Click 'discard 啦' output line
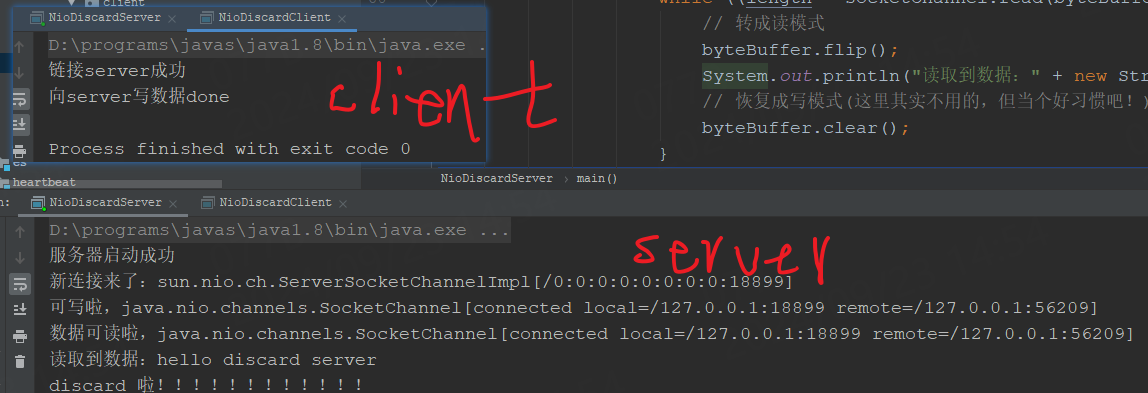Viewport: 1148px width, 393px height. 206,384
